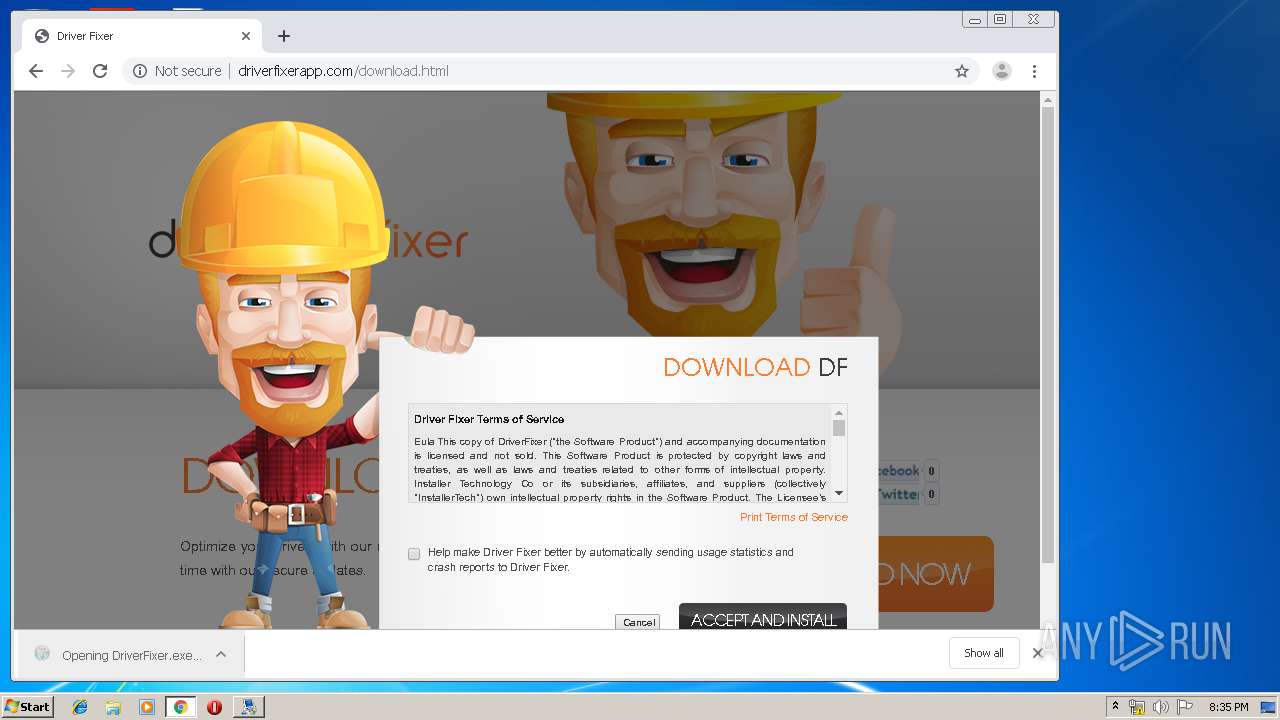Expand DriverFixer.exe download options chevron
The width and height of the screenshot is (1280, 720).
(x=221, y=654)
